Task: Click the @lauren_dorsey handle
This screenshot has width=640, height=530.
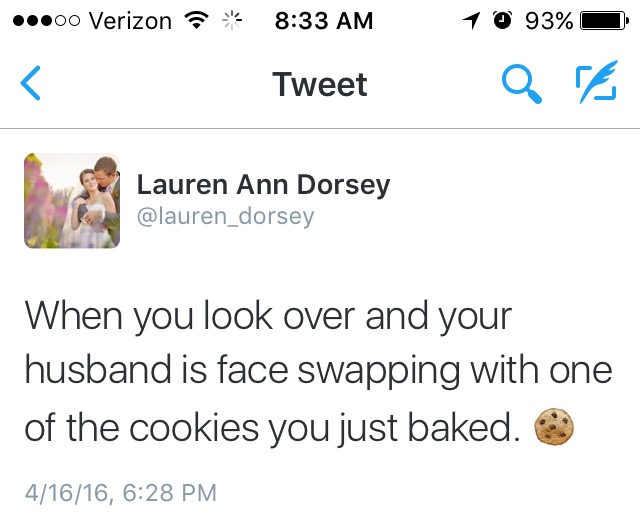Action: tap(225, 216)
